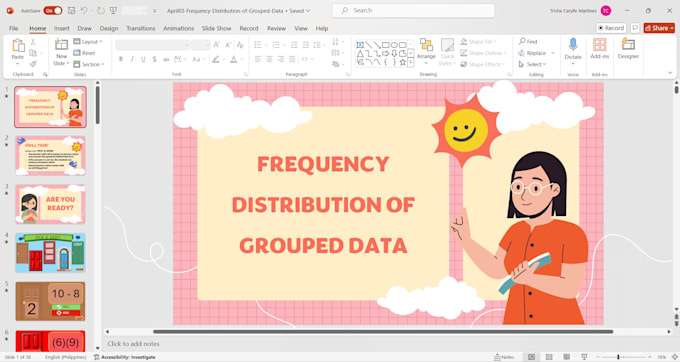Click the zoom level slider
The image size is (680, 362).
(623, 357)
